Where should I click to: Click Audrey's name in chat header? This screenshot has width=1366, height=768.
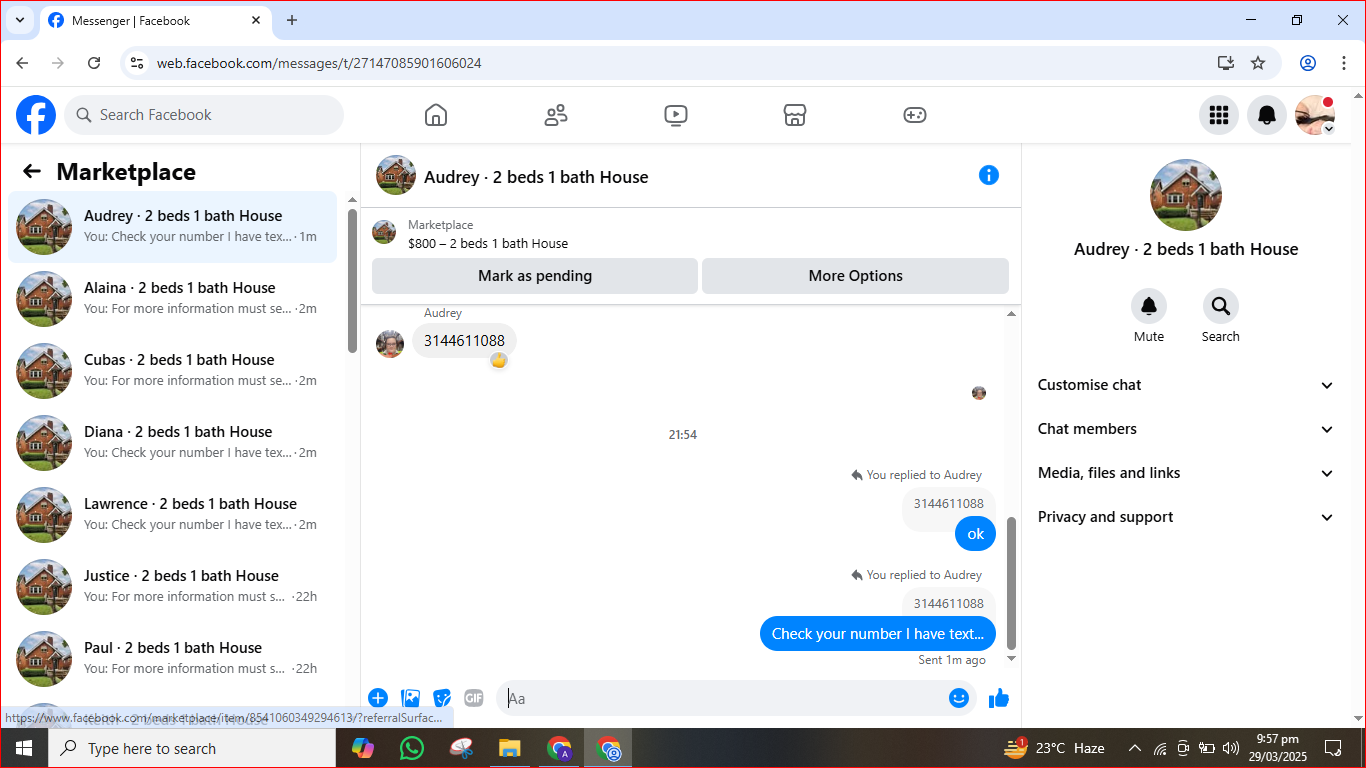[536, 177]
